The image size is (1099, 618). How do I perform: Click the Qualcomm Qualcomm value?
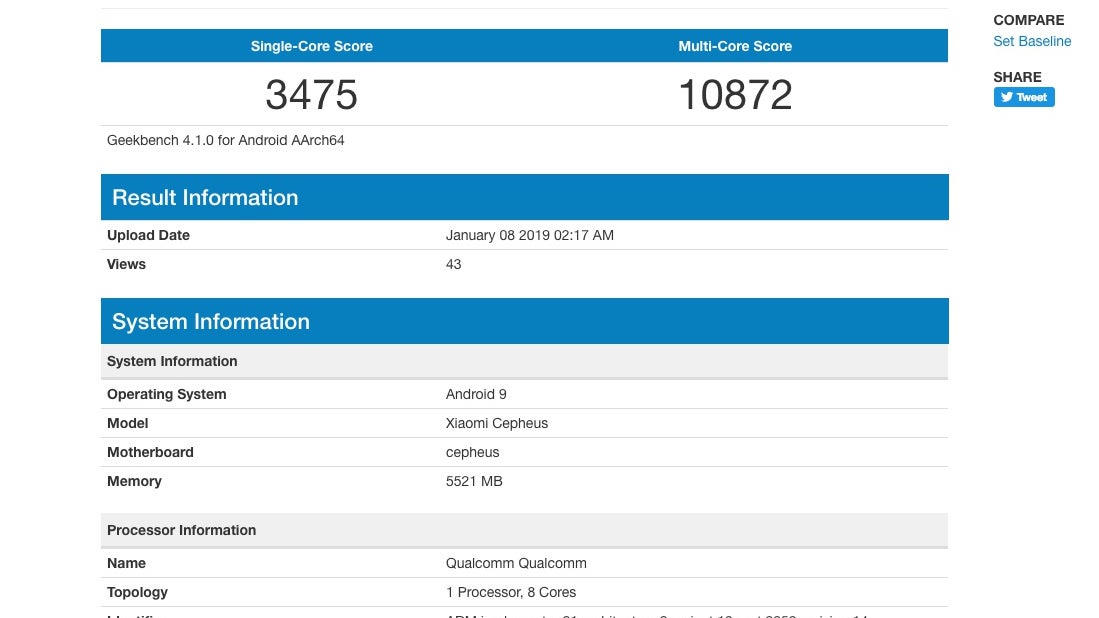(x=516, y=563)
